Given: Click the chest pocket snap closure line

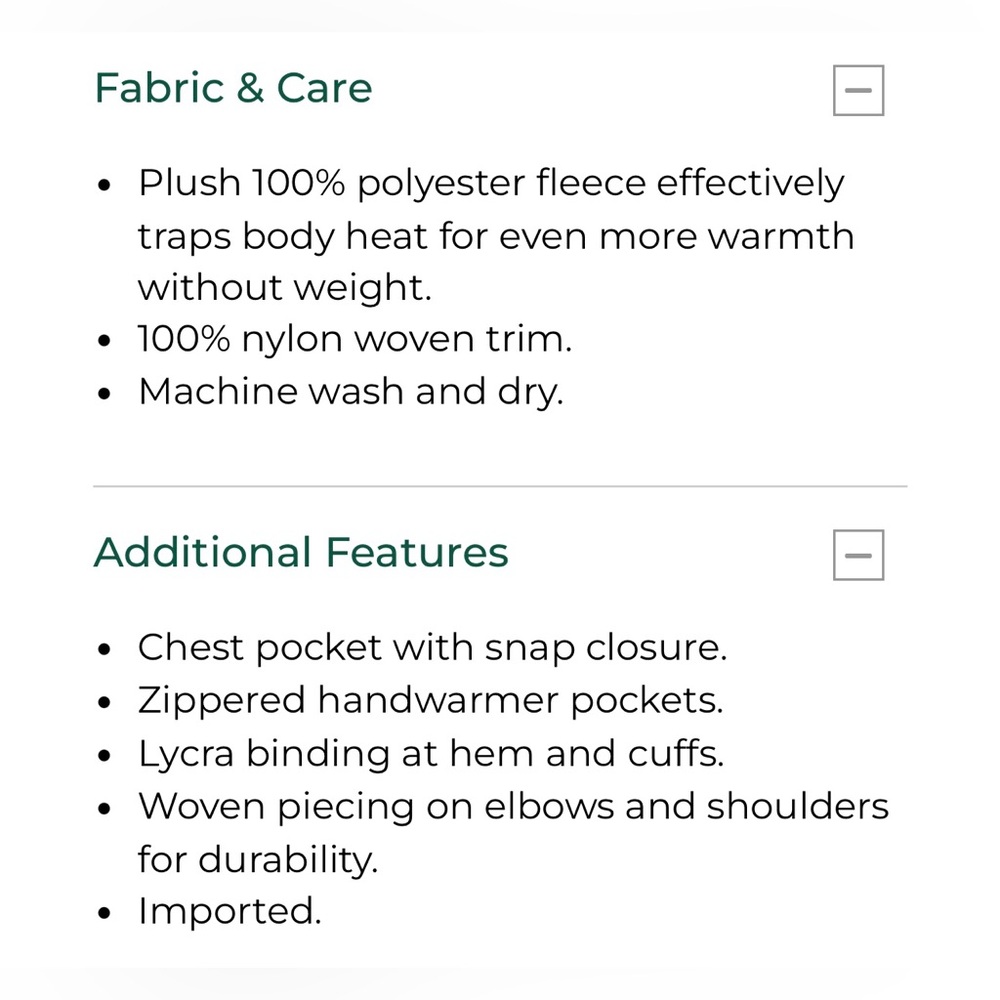Looking at the screenshot, I should (432, 648).
